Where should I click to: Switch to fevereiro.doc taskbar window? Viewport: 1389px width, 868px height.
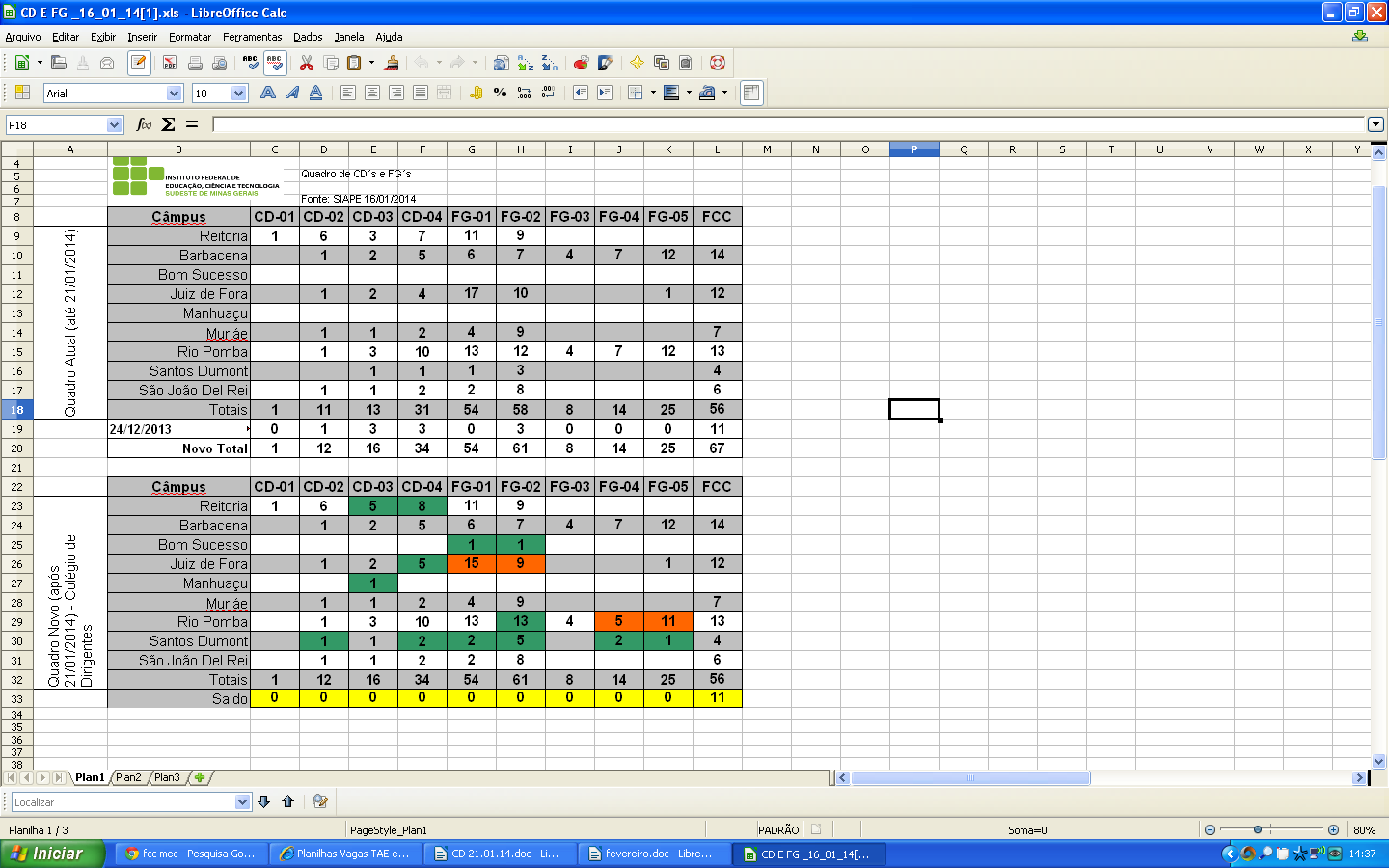[652, 854]
